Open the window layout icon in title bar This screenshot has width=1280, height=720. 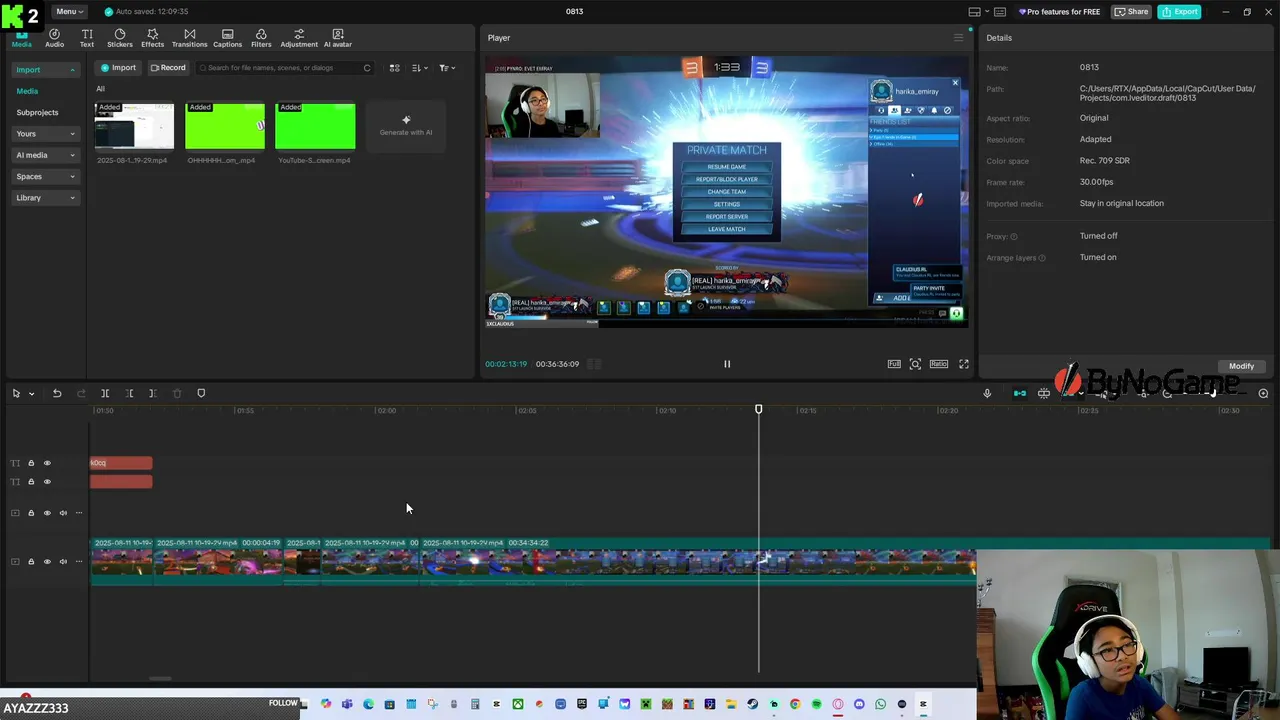[x=974, y=12]
